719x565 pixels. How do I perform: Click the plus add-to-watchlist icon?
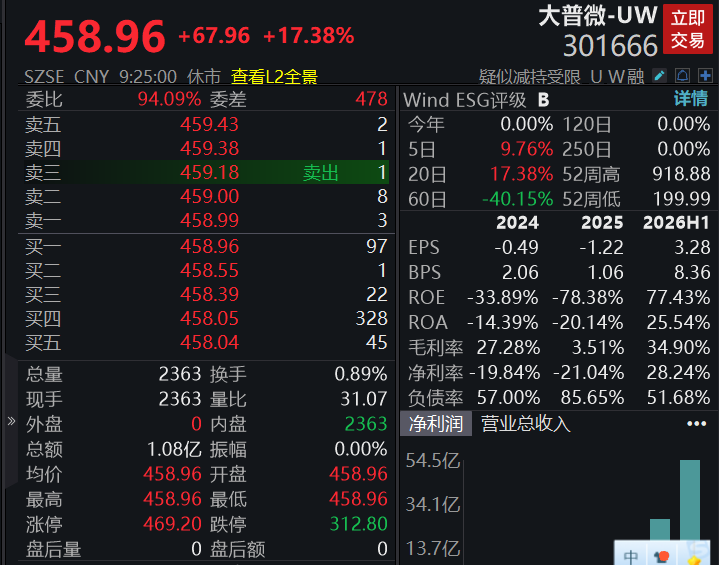(705, 76)
